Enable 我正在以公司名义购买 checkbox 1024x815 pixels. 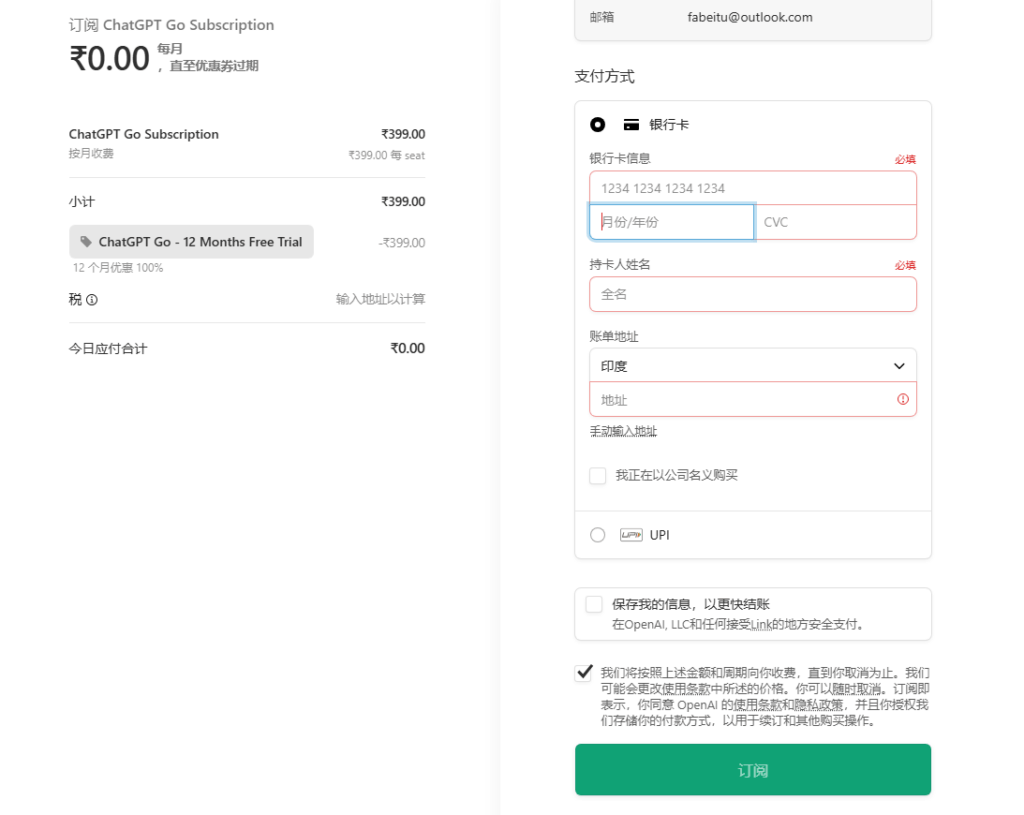click(598, 476)
